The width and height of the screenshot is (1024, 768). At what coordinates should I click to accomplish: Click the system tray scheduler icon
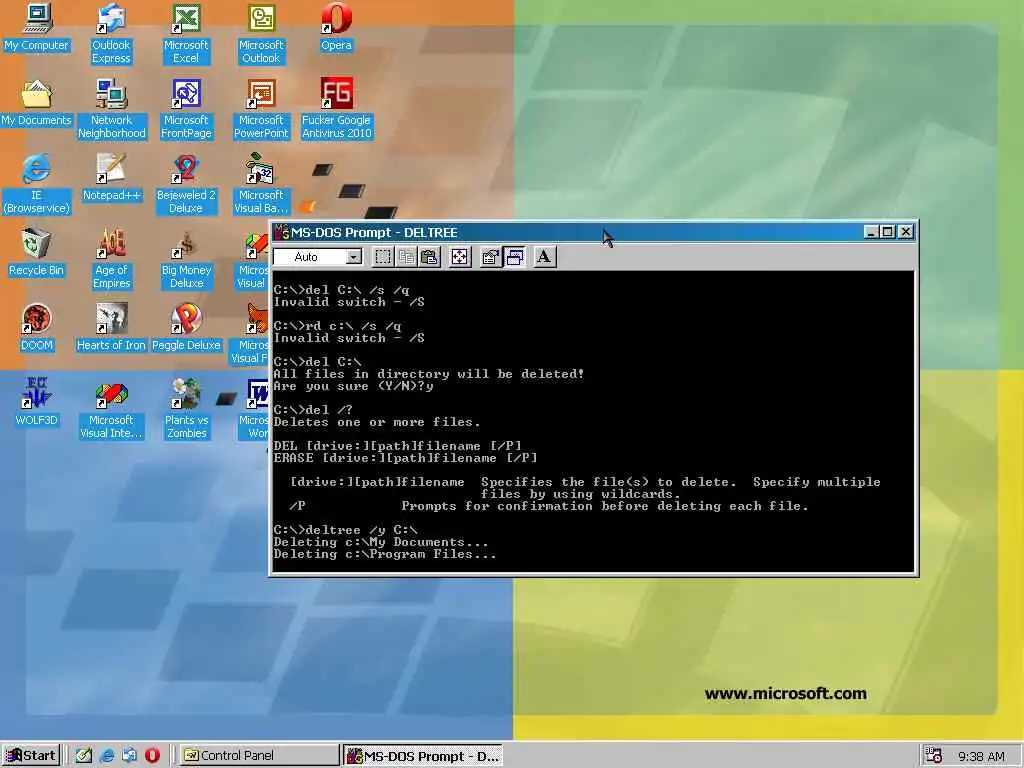[x=934, y=756]
